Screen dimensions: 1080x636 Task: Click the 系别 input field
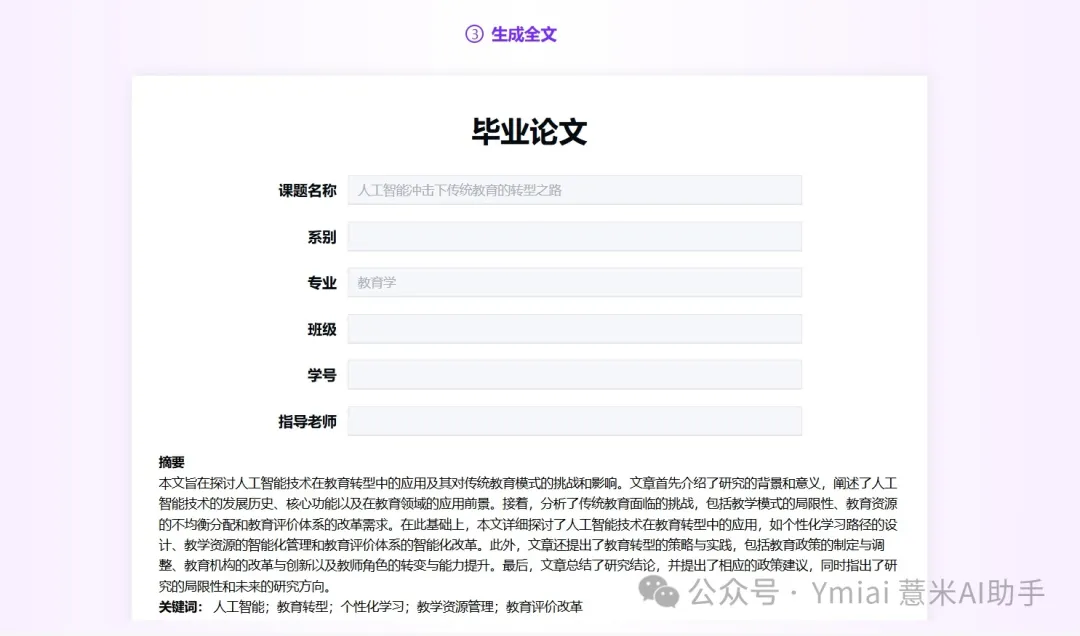(573, 236)
